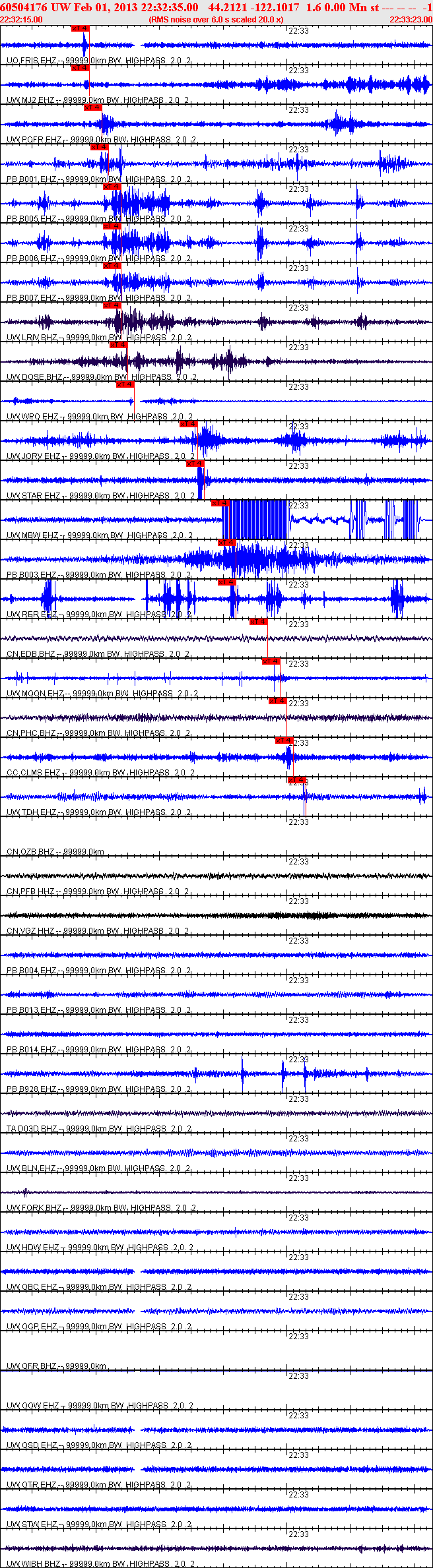
Task: Select the red pick marker on PB.B007 trace
Action: (112, 266)
